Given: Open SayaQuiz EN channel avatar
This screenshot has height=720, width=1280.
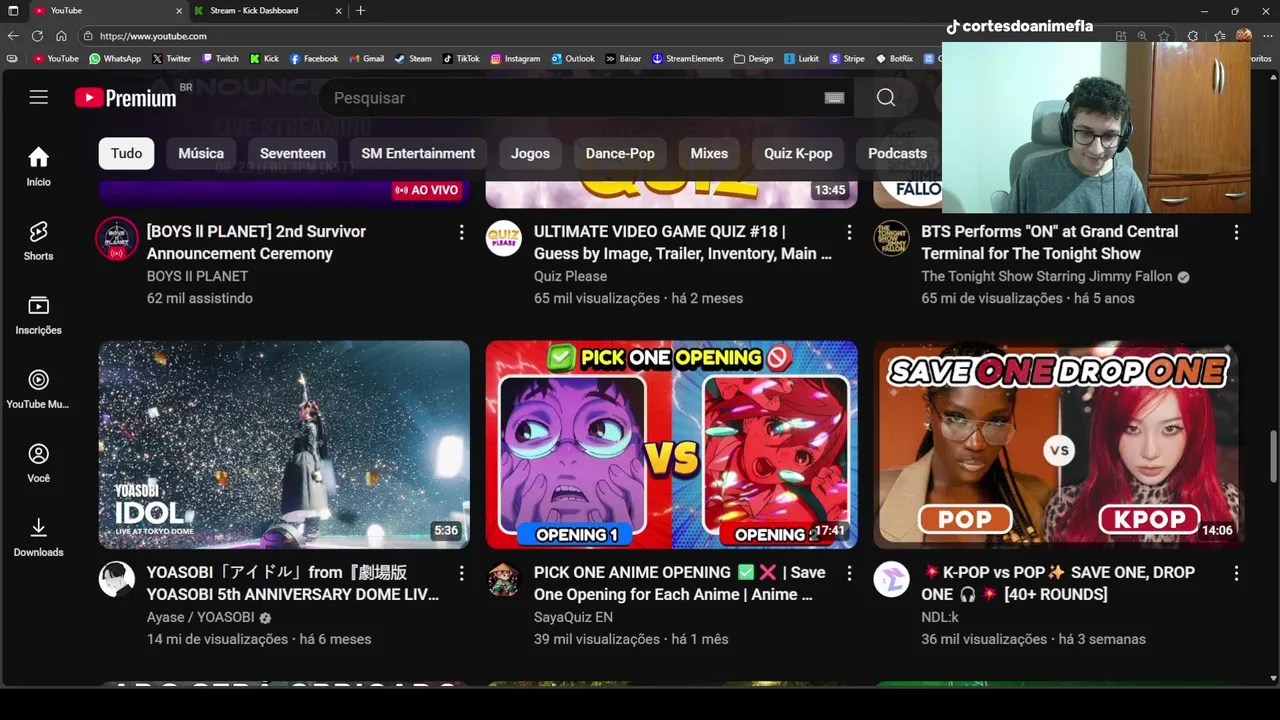Looking at the screenshot, I should (504, 579).
